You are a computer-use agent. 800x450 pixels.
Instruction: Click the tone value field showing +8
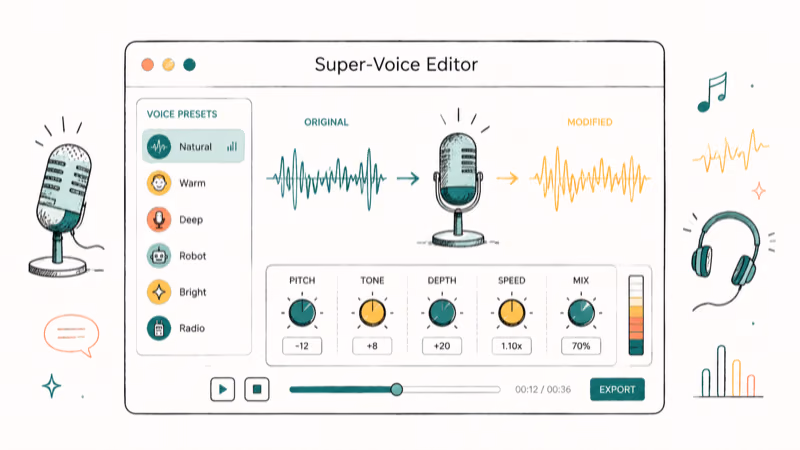pyautogui.click(x=372, y=346)
